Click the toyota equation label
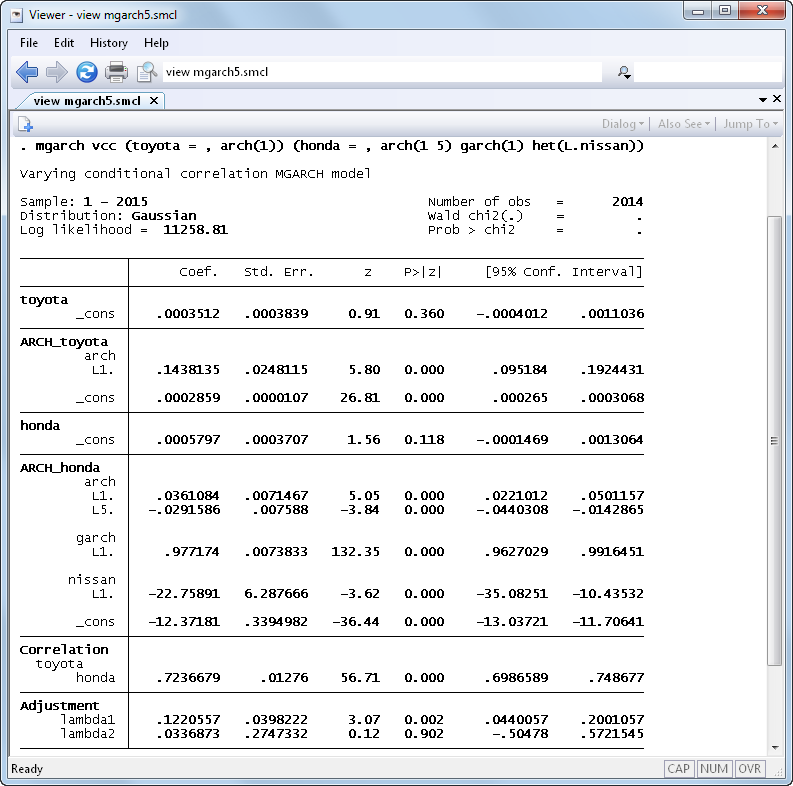Screen dimensions: 793x786 [44, 300]
